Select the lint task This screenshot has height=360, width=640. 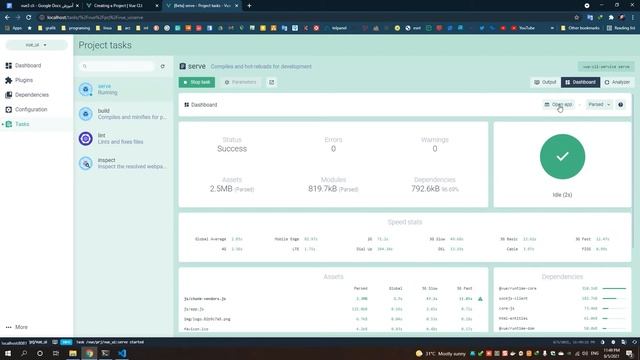(124, 139)
